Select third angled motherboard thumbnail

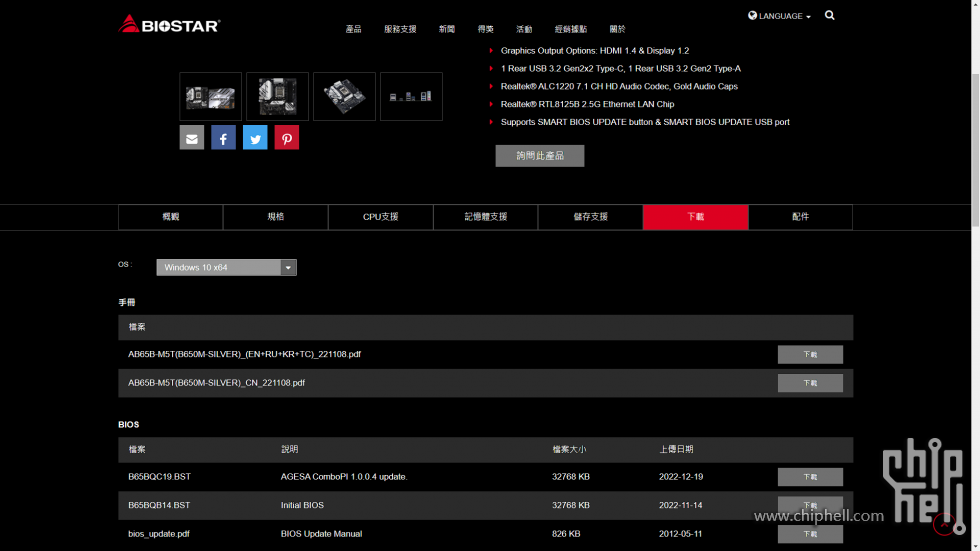pos(344,97)
